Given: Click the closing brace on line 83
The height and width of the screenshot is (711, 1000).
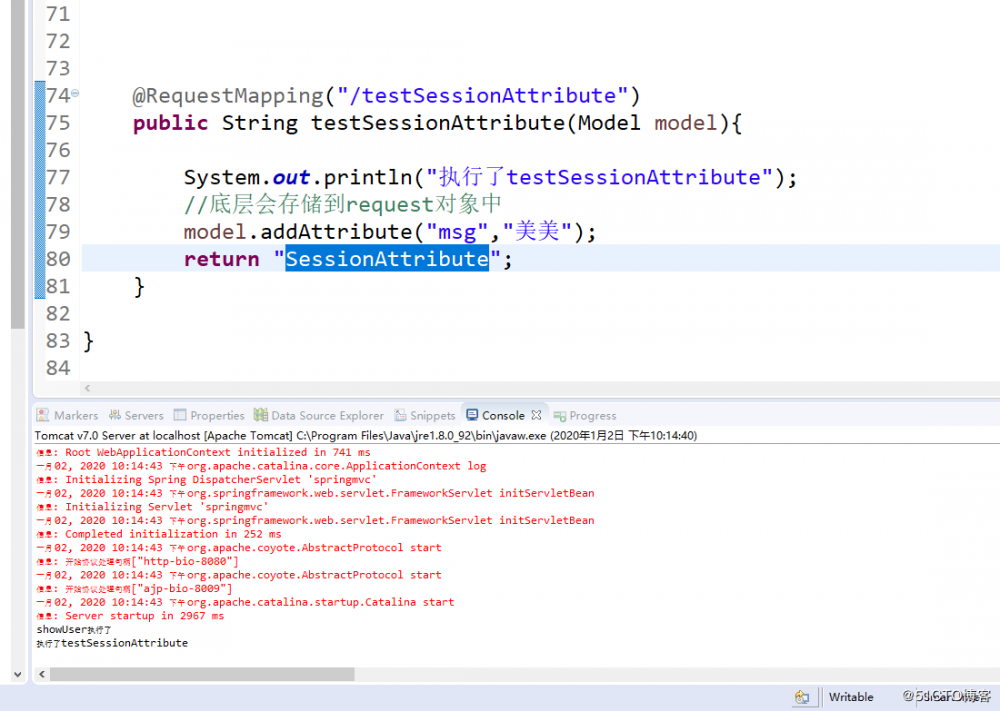Looking at the screenshot, I should 89,341.
